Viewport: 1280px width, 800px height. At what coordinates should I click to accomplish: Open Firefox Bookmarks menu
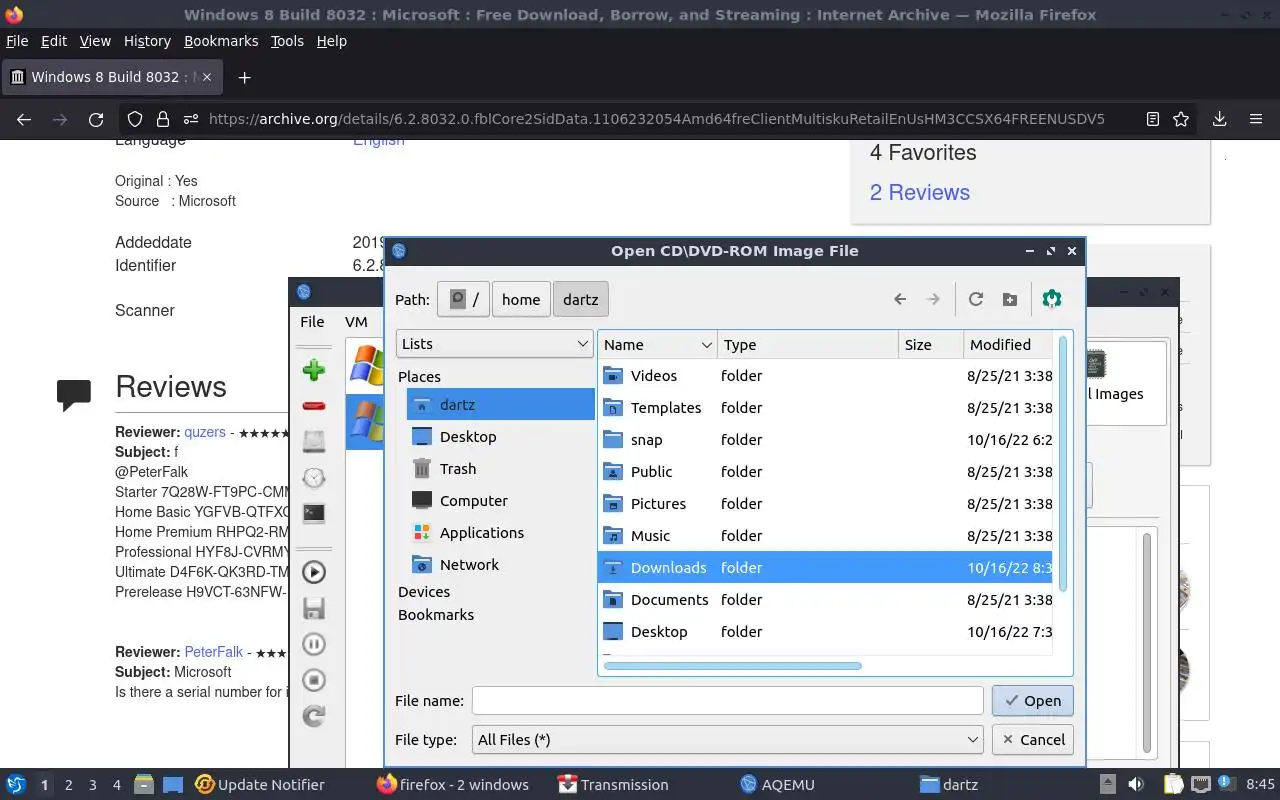221,41
